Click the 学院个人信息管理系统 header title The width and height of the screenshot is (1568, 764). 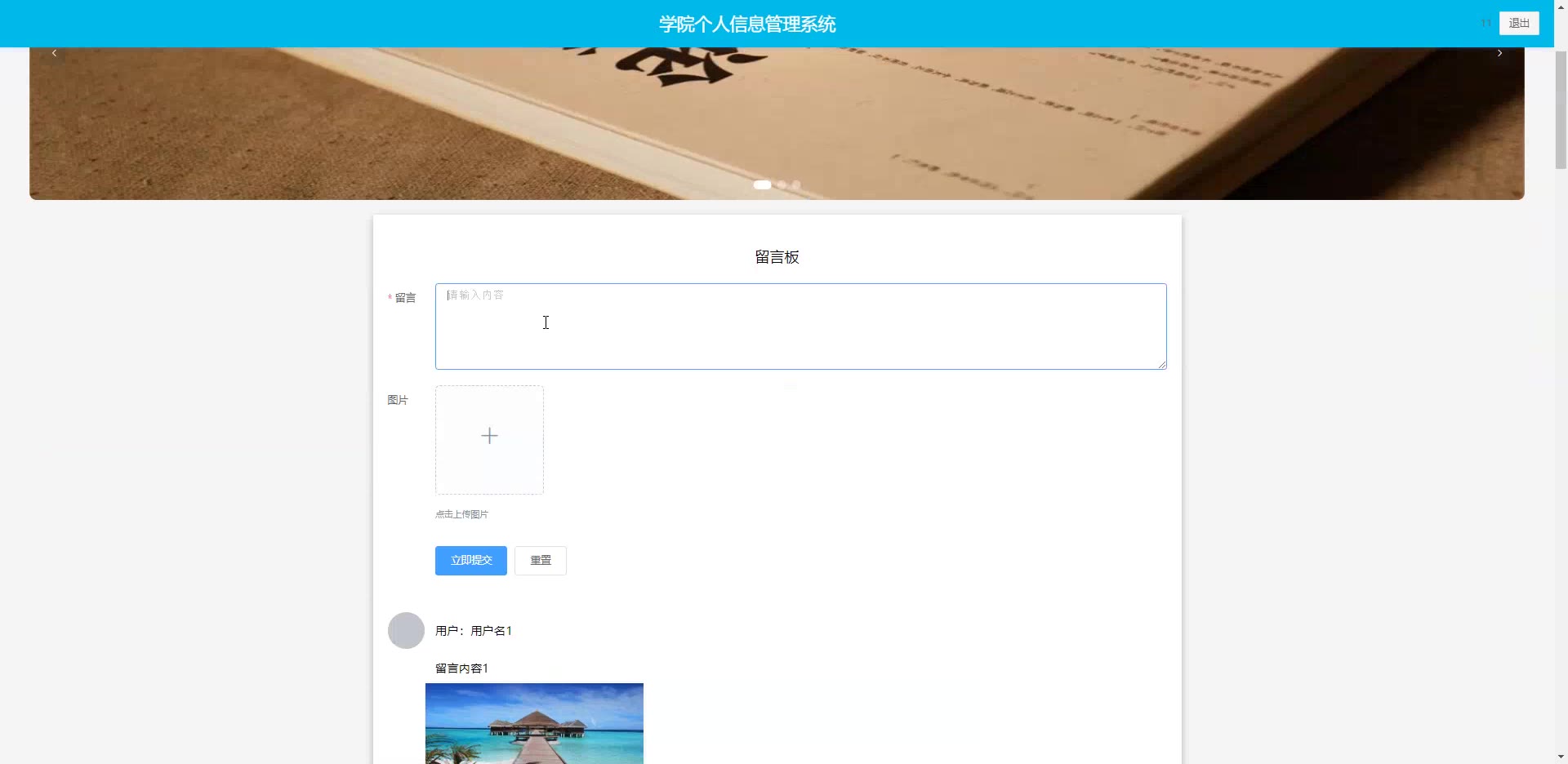click(747, 24)
